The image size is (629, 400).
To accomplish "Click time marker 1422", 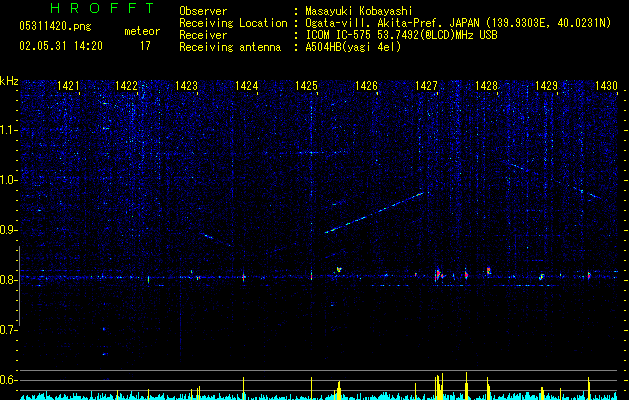I will (126, 86).
